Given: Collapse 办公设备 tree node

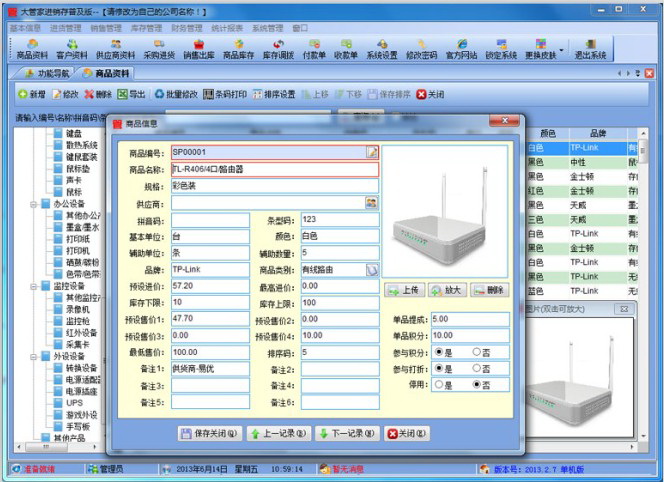Looking at the screenshot, I should 33,204.
